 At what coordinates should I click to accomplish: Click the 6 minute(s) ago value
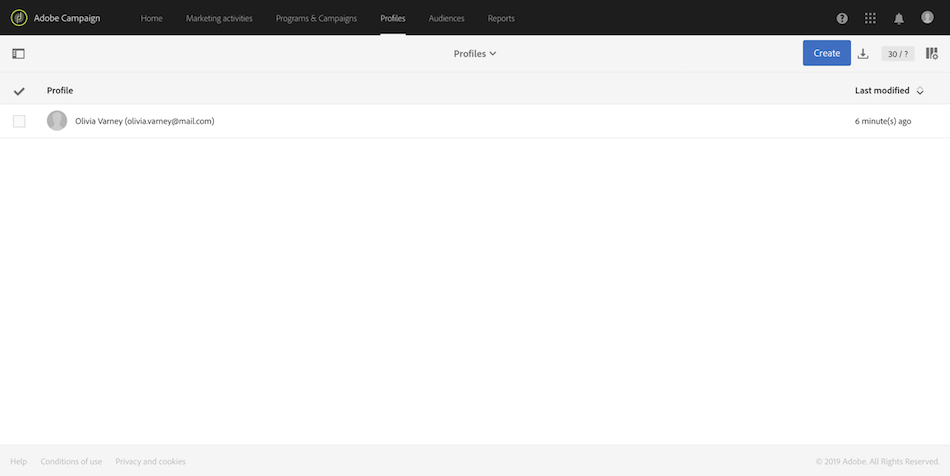pos(883,121)
